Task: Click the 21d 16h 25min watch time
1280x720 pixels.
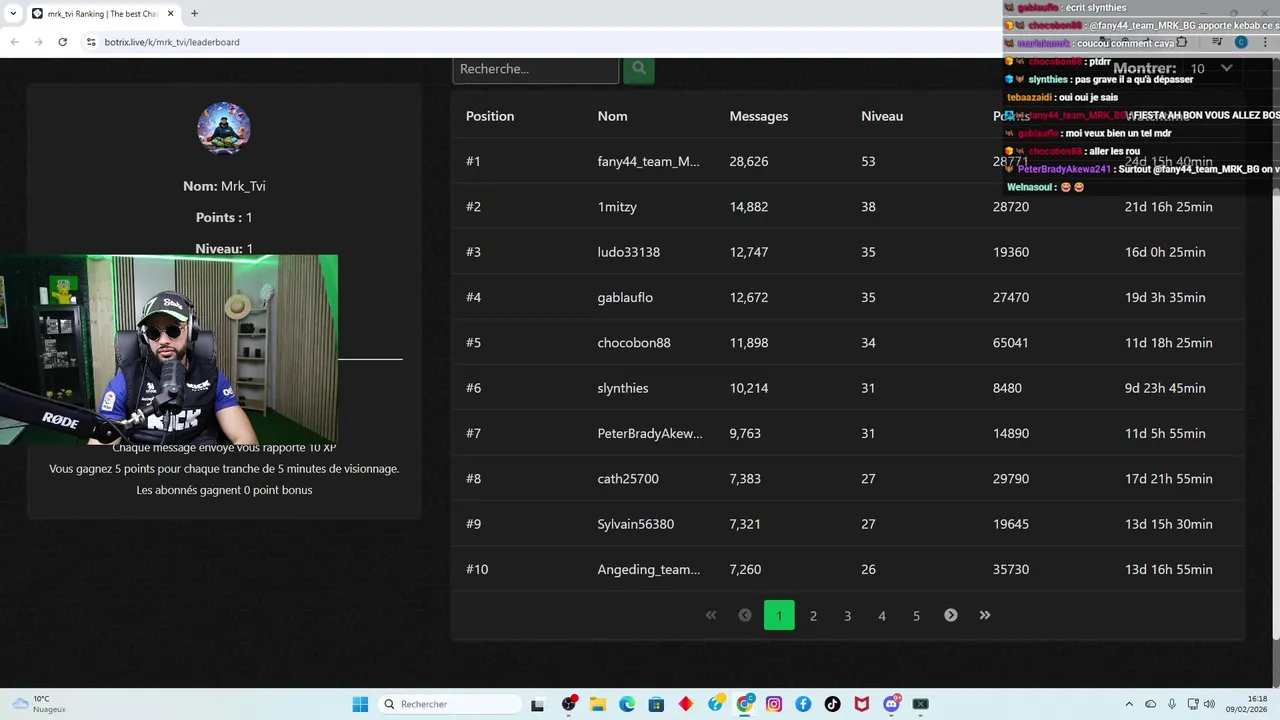Action: (x=1169, y=207)
